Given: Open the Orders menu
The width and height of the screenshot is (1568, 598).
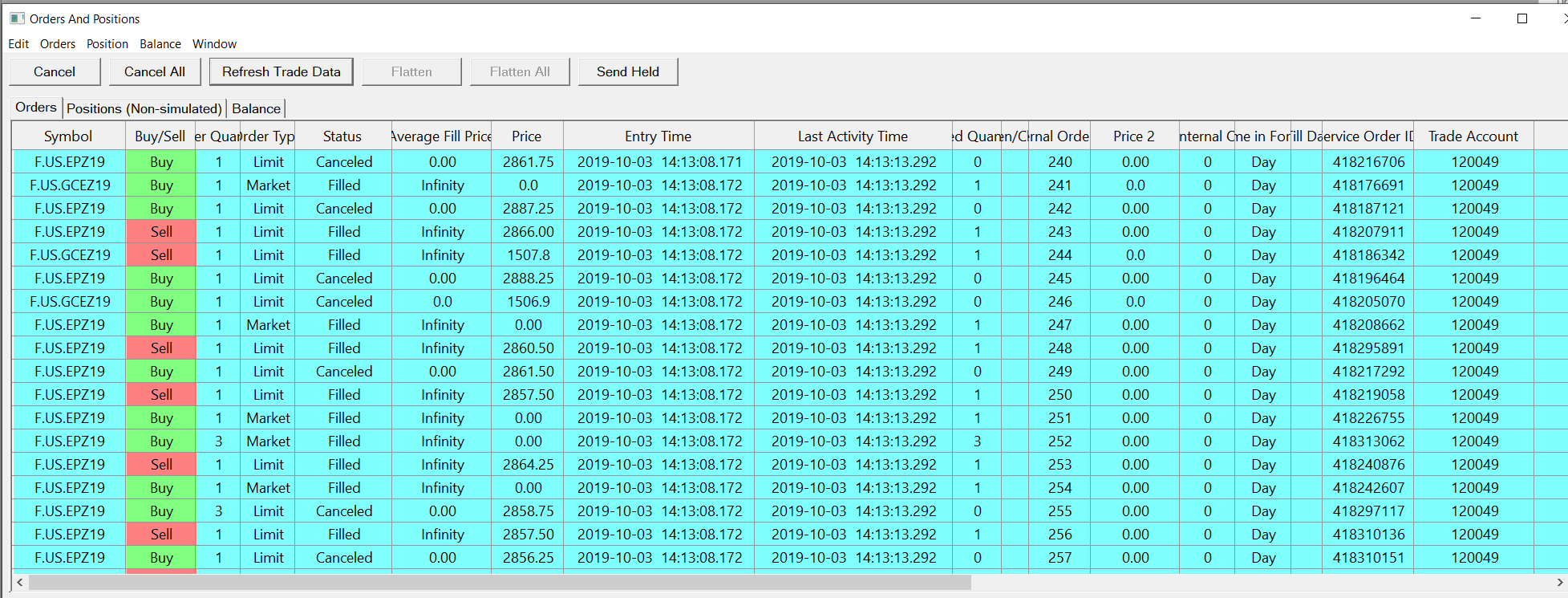Looking at the screenshot, I should (58, 44).
